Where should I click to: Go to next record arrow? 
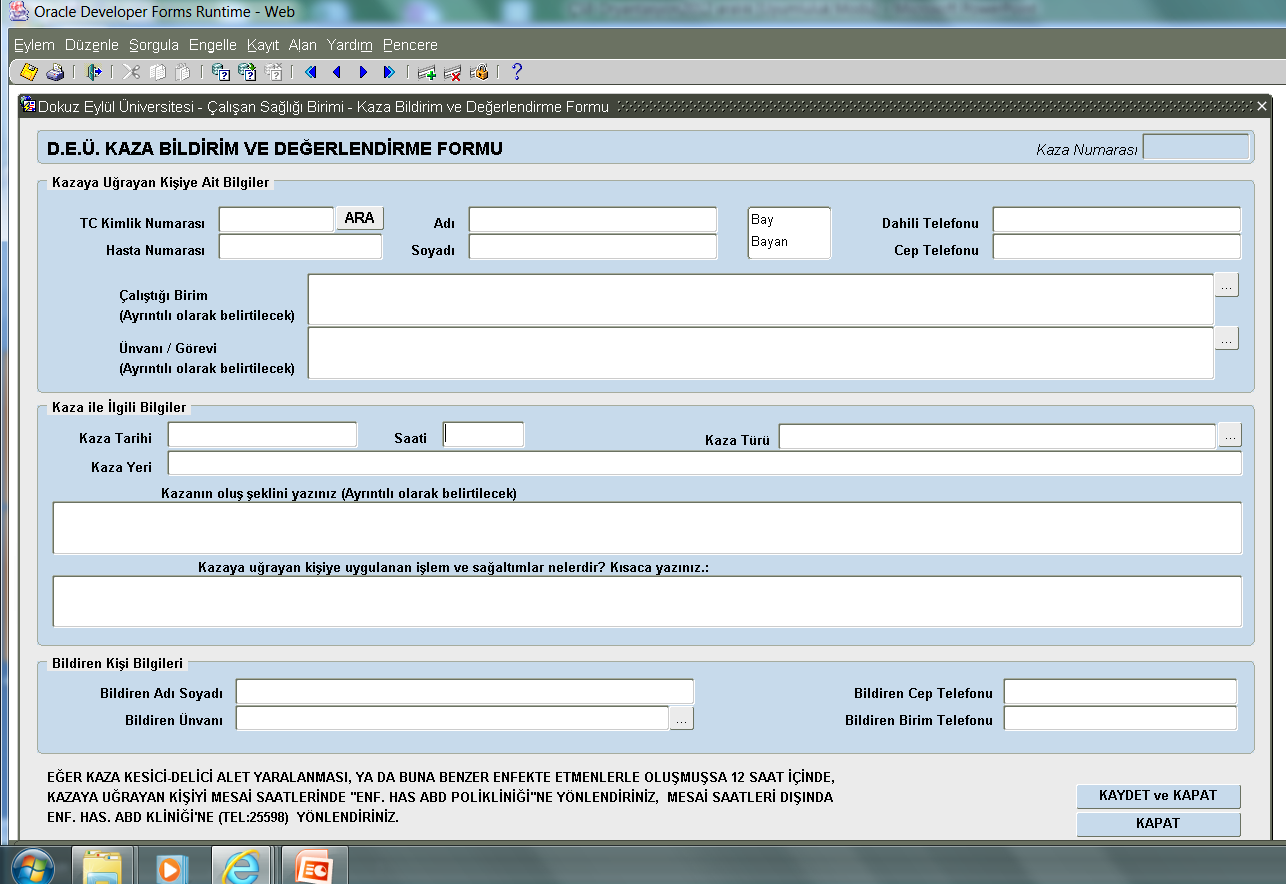click(x=363, y=72)
